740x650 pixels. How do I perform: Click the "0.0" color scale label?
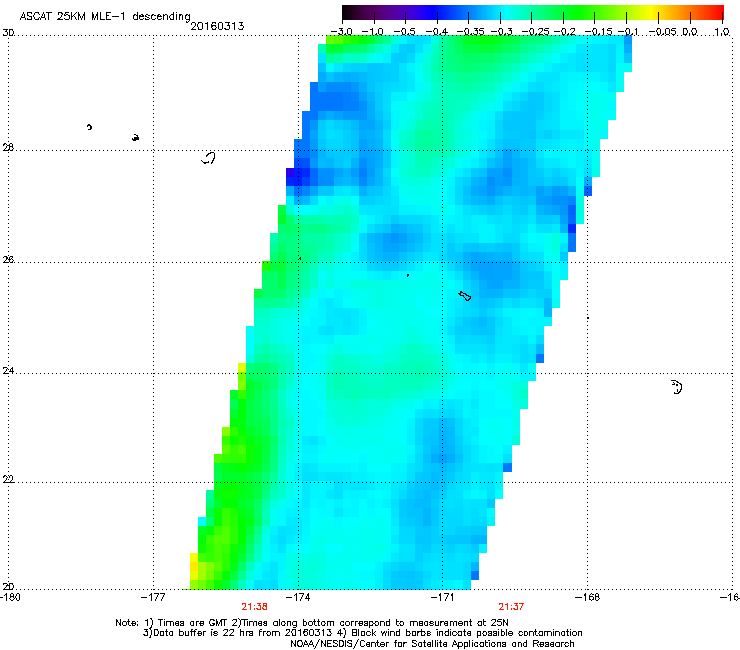coord(689,32)
